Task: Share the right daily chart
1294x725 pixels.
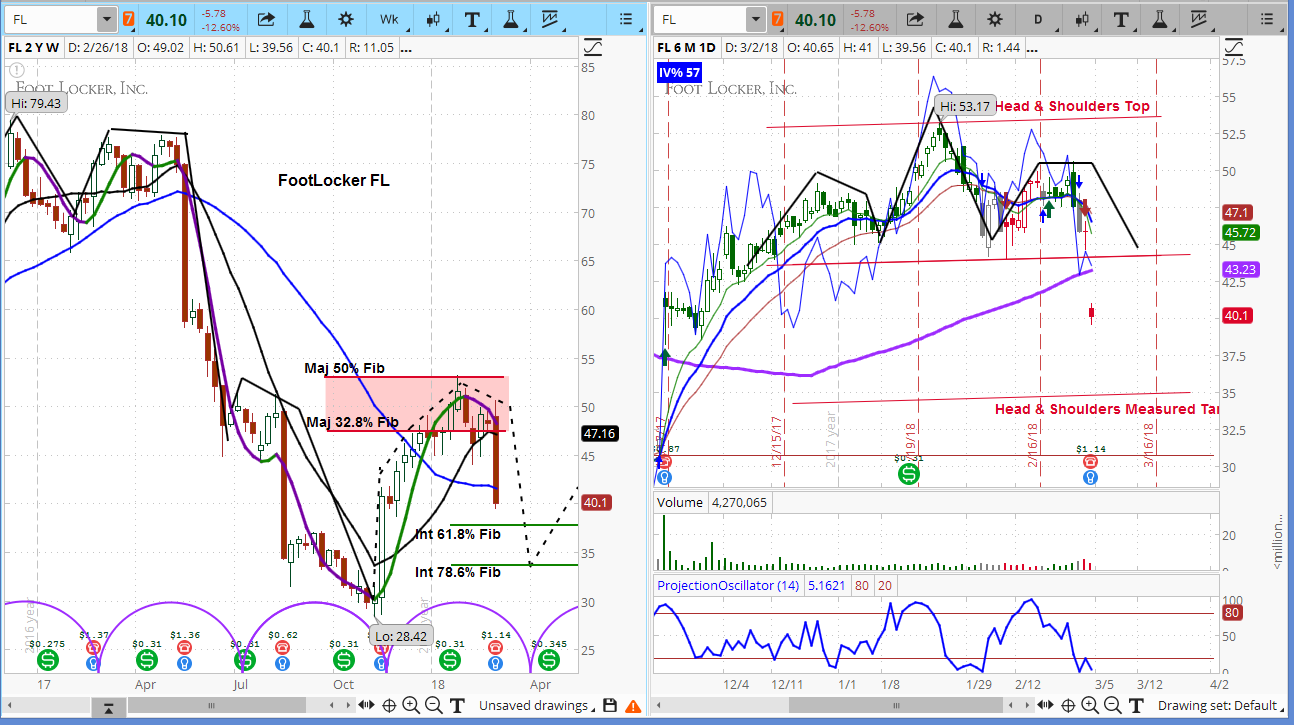Action: tap(915, 19)
